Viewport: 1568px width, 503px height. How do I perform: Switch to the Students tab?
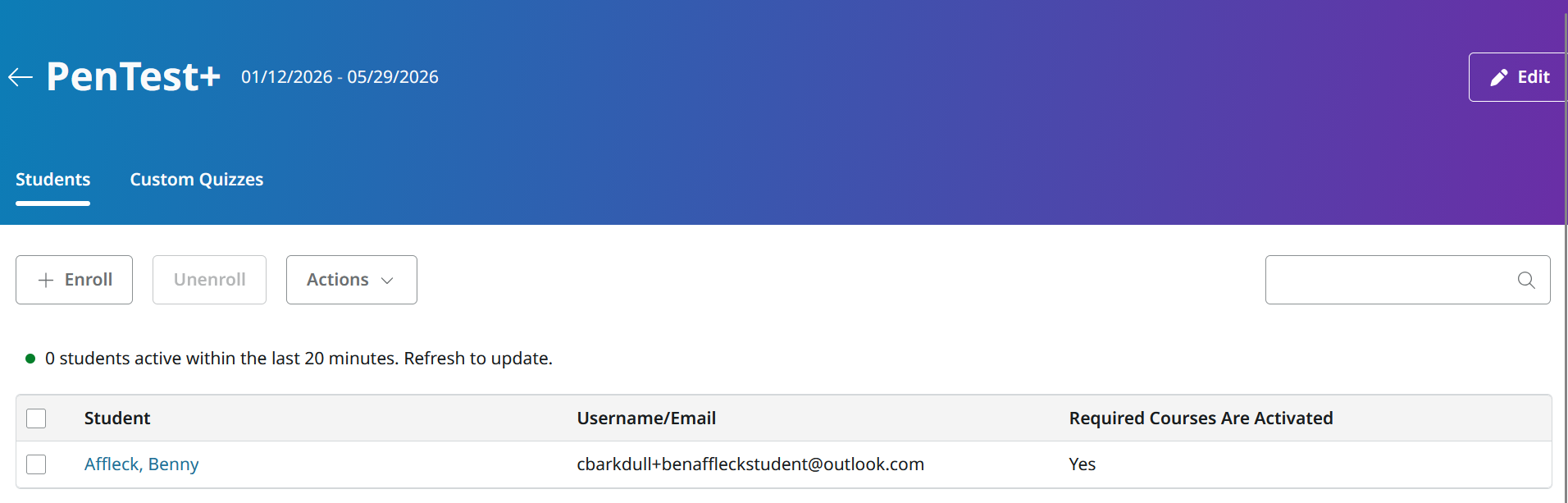tap(53, 180)
